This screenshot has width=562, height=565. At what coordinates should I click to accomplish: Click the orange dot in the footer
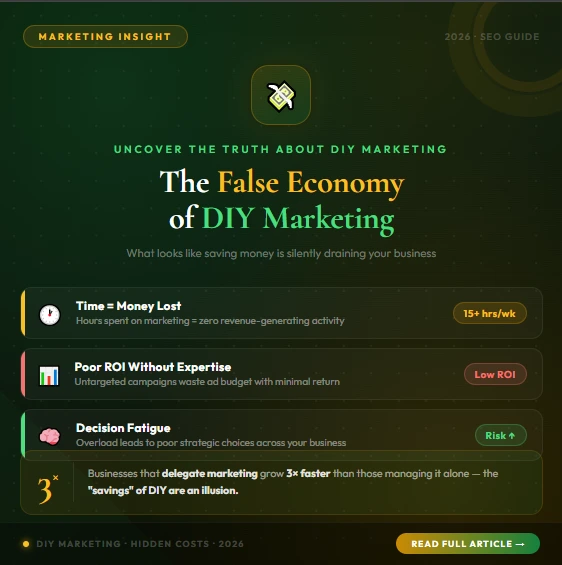pos(26,544)
